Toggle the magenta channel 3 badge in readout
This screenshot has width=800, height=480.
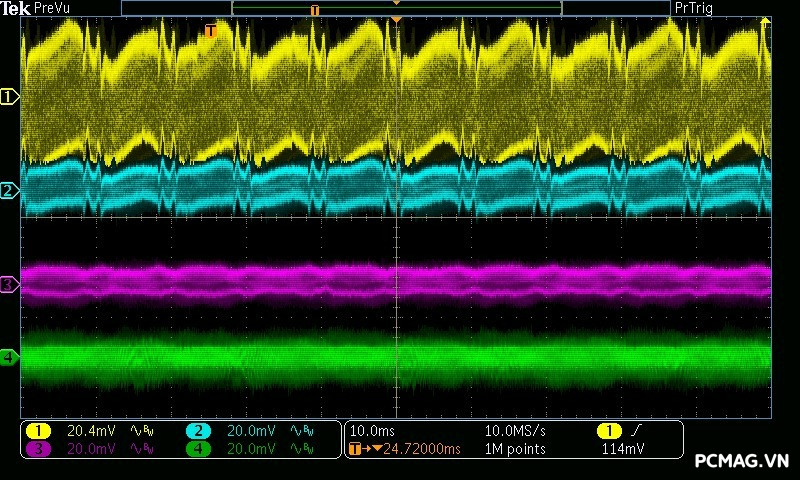[38, 449]
